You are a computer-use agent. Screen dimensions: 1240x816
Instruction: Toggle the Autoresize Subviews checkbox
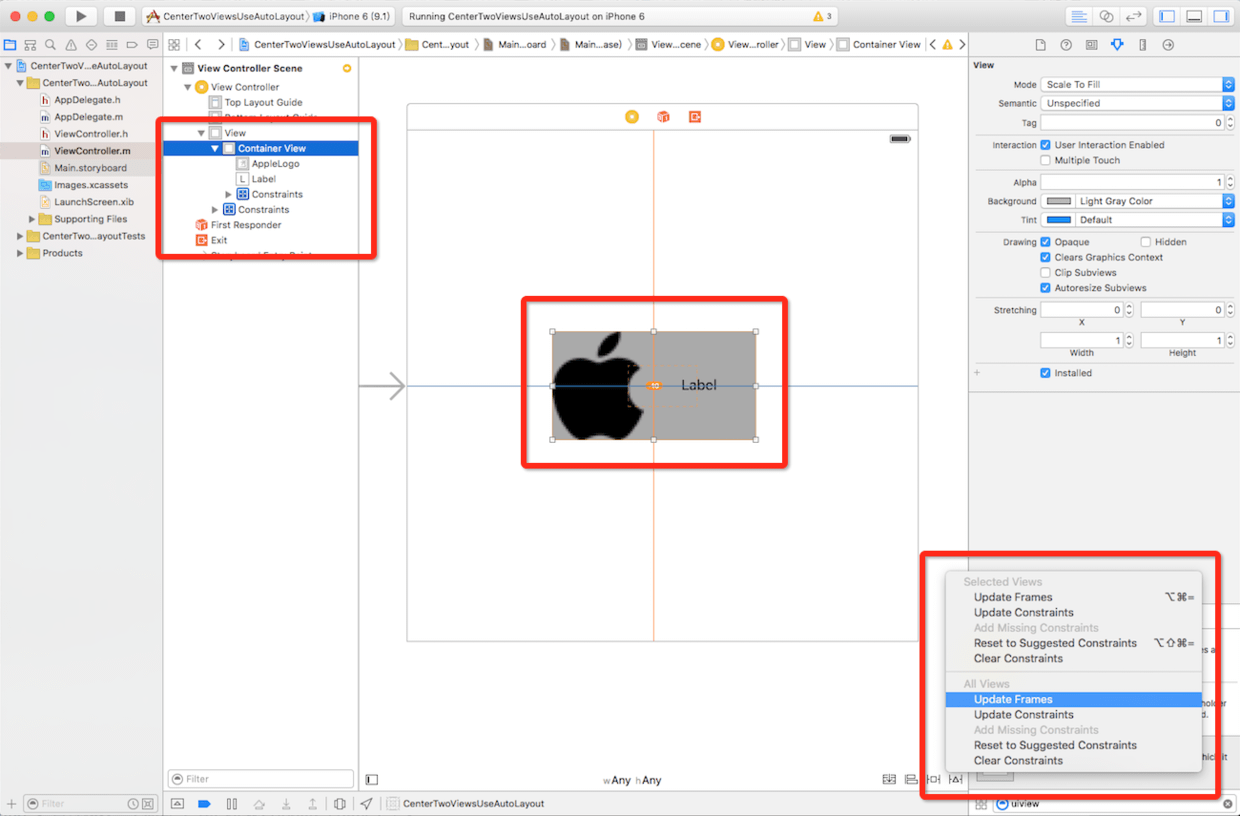[1046, 288]
